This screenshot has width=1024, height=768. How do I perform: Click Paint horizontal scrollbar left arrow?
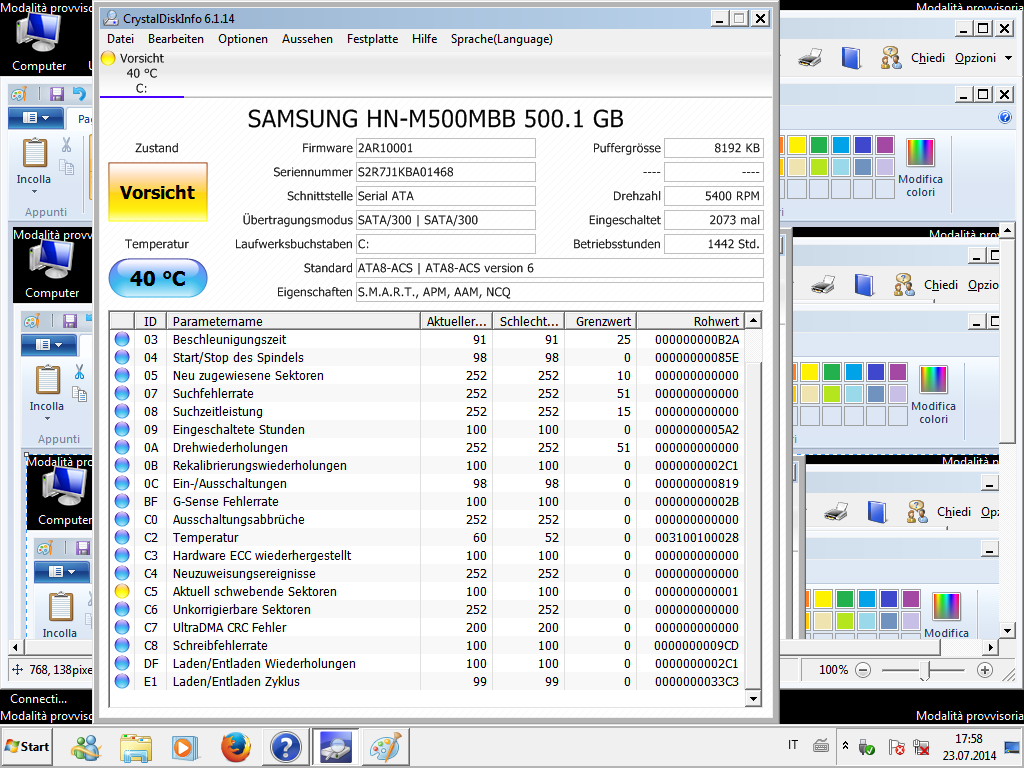tap(15, 647)
